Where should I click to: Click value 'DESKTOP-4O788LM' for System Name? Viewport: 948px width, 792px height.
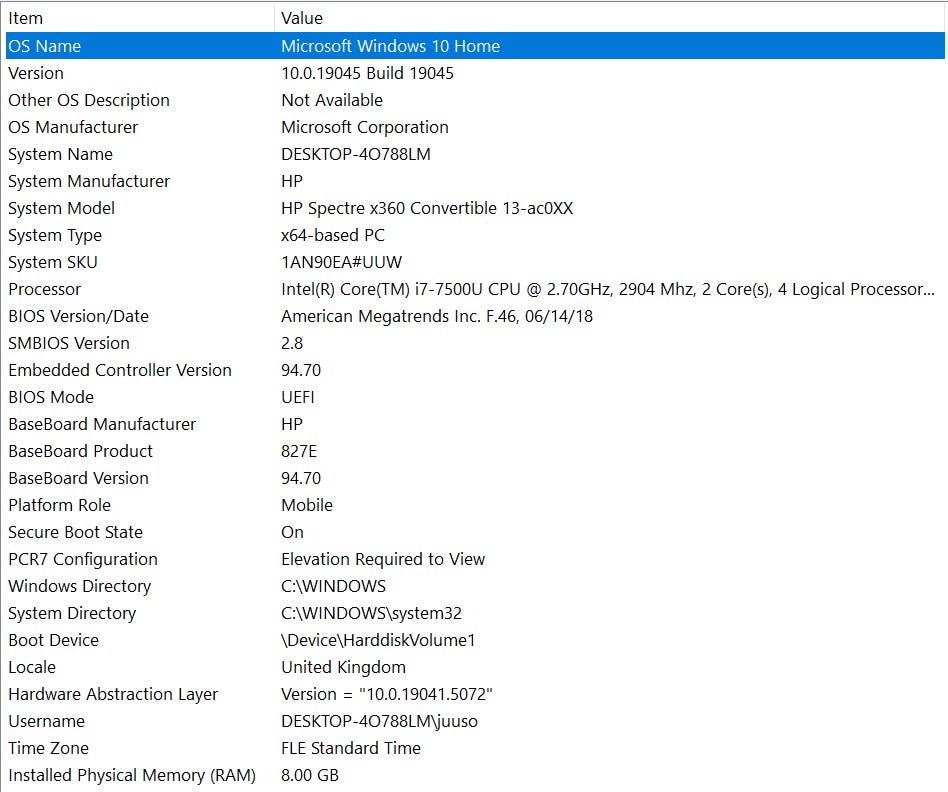coord(356,154)
